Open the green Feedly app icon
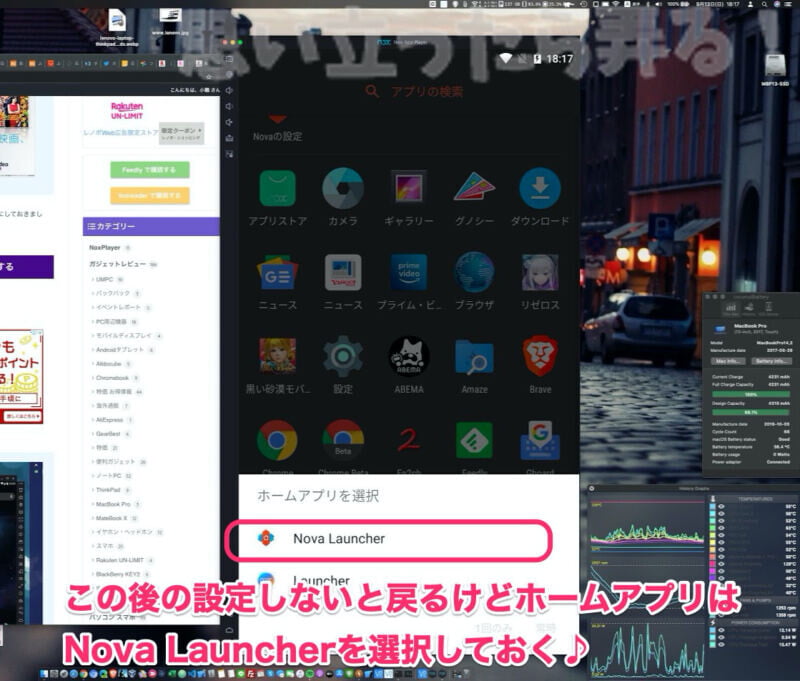Image resolution: width=800 pixels, height=681 pixels. coord(474,440)
